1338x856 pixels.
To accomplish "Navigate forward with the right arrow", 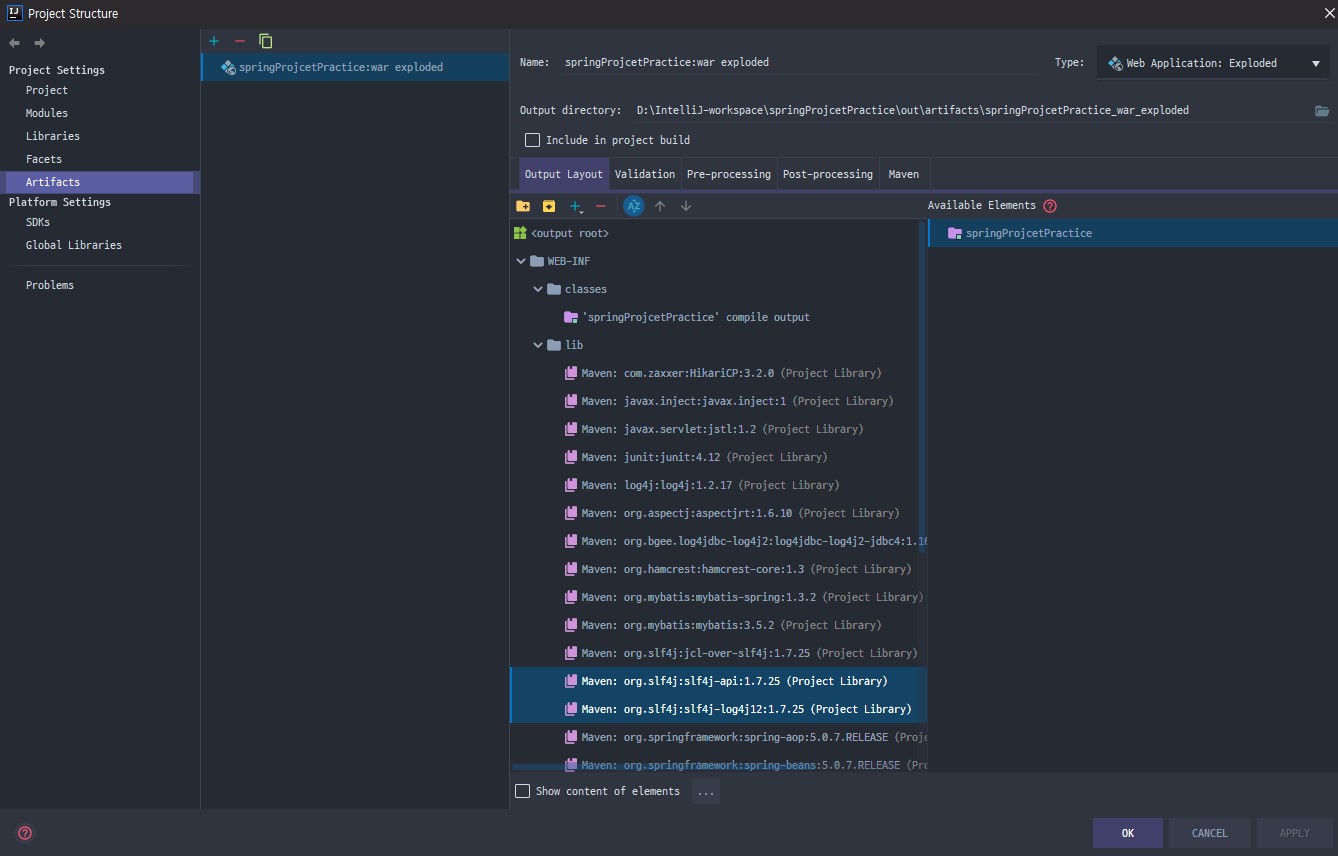I will [x=40, y=43].
